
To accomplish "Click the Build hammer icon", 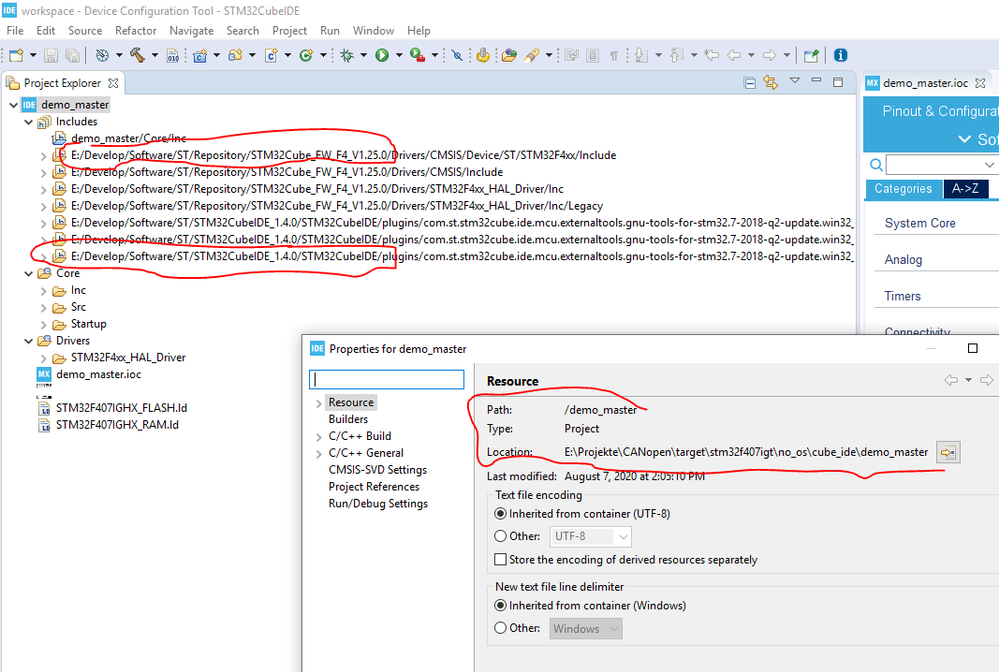I will click(x=138, y=55).
